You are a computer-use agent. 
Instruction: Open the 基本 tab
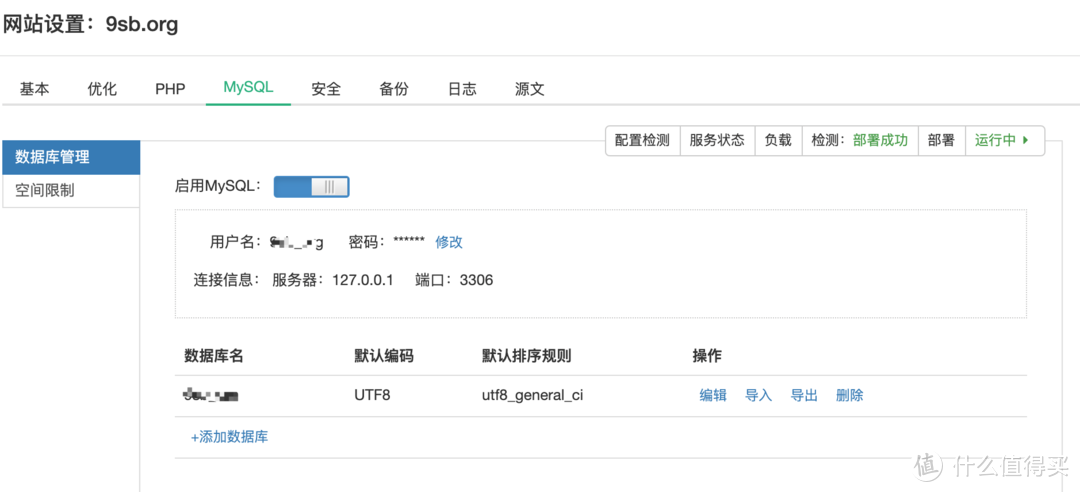[34, 89]
